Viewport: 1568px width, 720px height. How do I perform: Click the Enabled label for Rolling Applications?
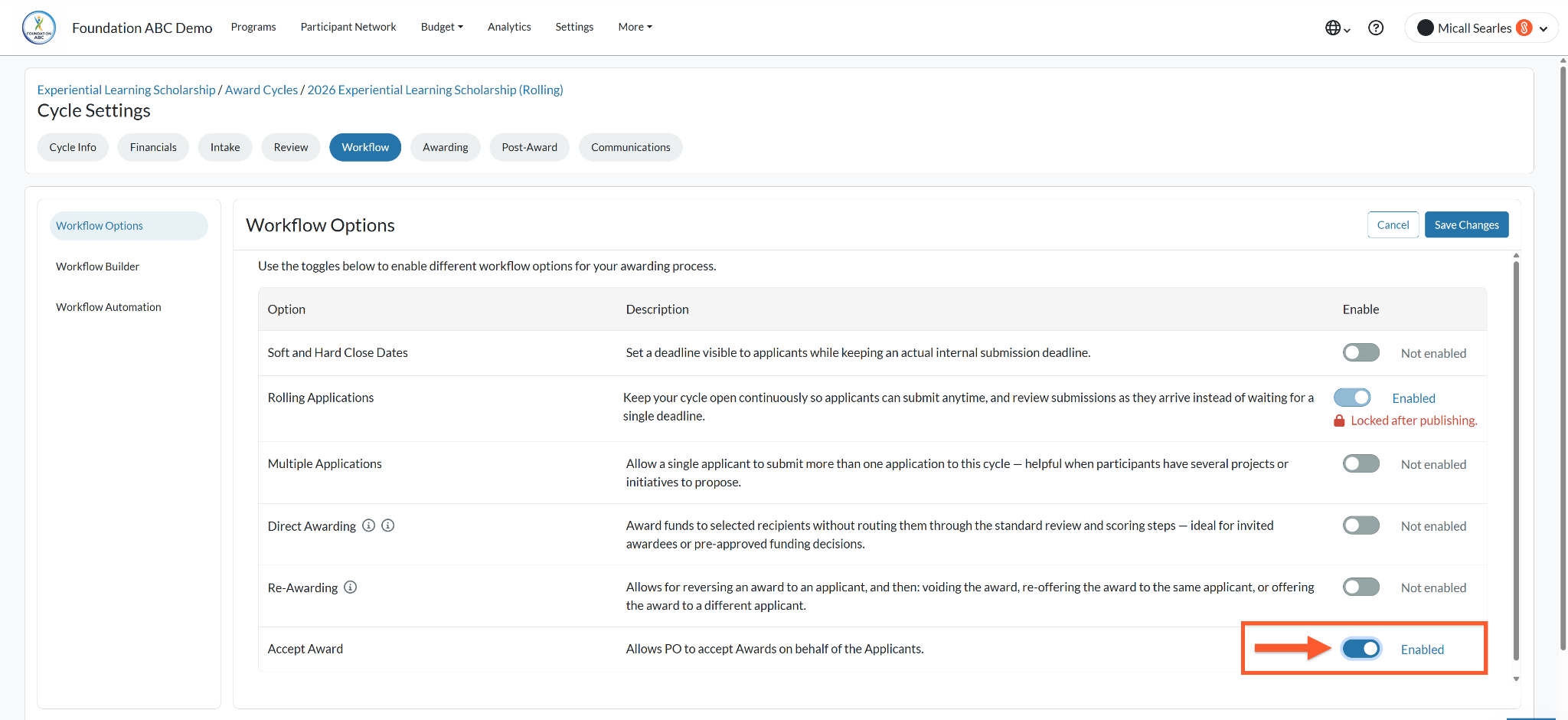[x=1413, y=398]
